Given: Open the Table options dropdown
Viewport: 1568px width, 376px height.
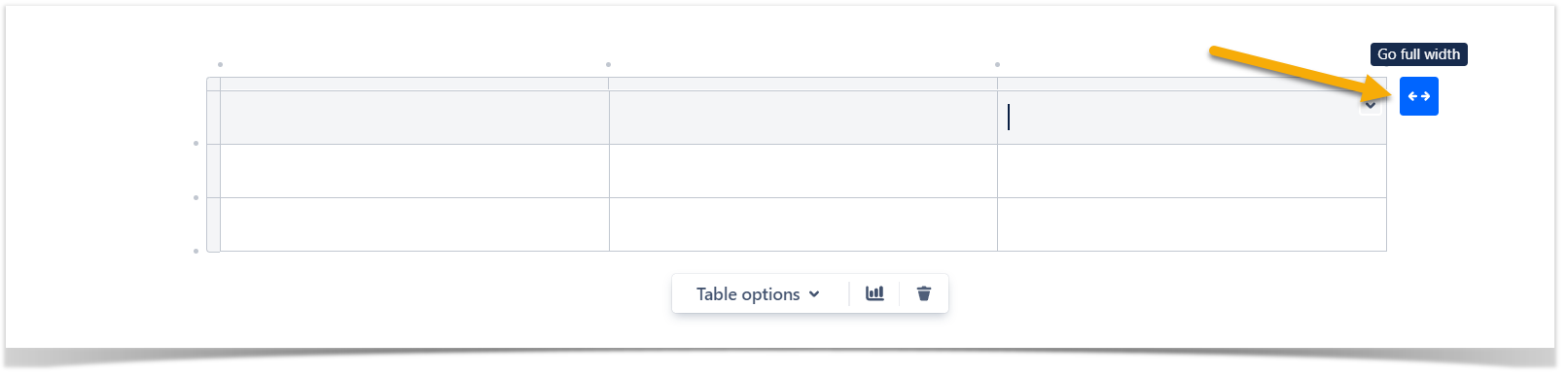Looking at the screenshot, I should [x=758, y=293].
